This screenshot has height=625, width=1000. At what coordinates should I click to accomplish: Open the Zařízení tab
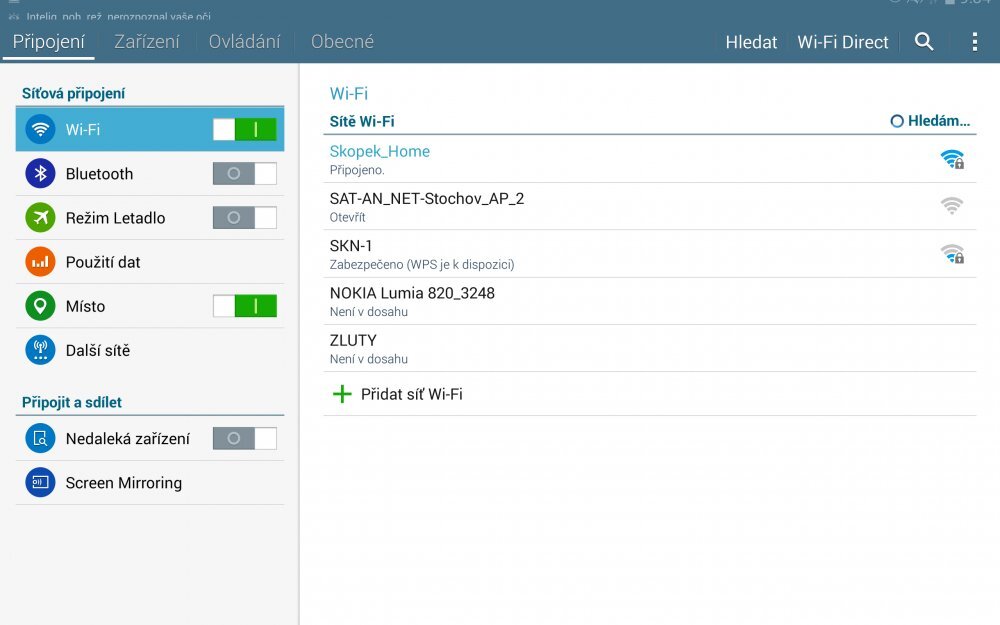pos(147,41)
